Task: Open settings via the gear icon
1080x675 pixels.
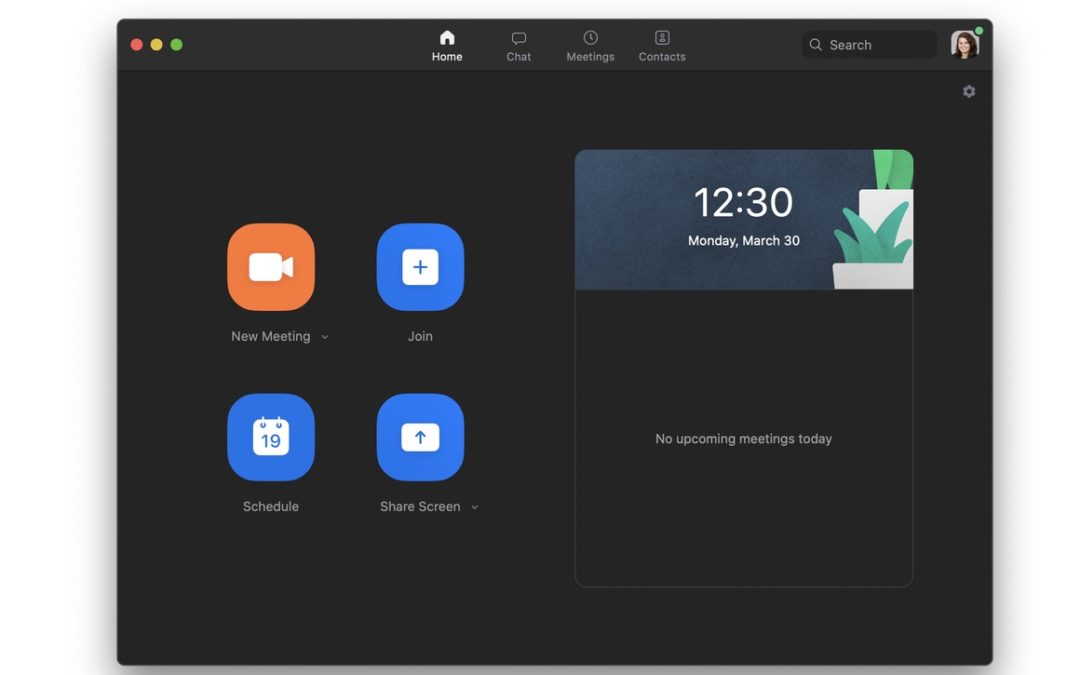Action: 968,92
